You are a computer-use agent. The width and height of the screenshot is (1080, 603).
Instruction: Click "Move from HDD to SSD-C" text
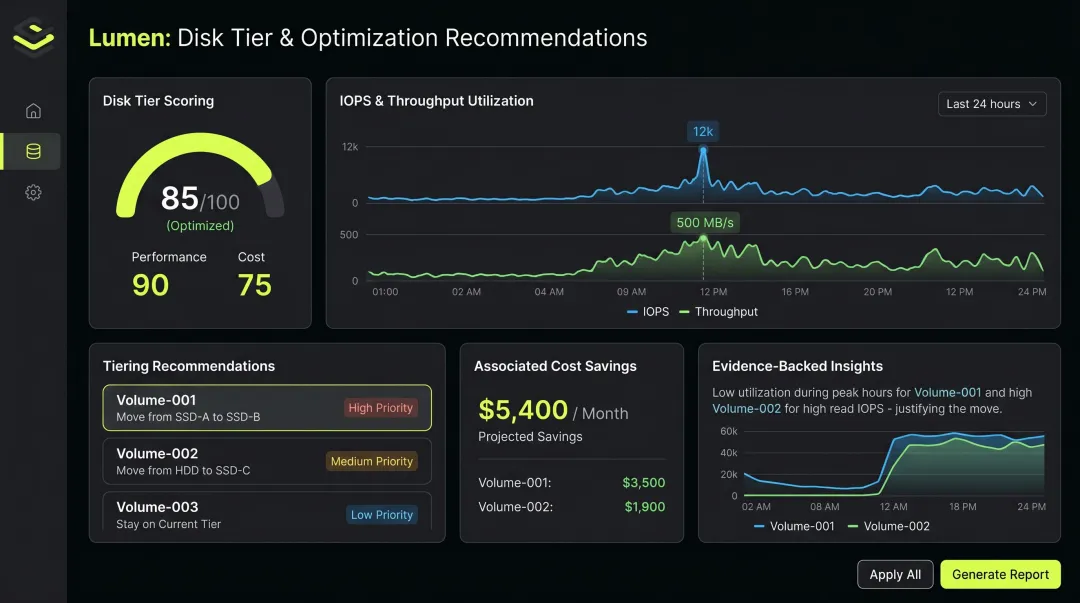pos(183,471)
